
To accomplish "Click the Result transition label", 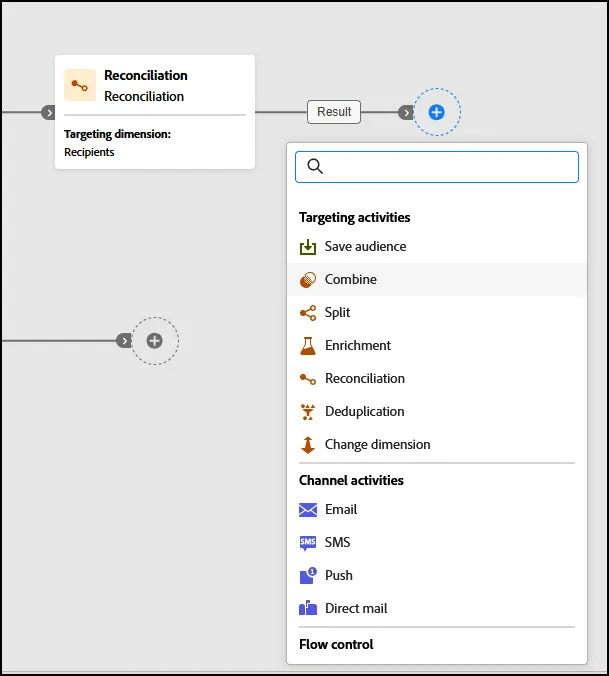I will (x=334, y=112).
